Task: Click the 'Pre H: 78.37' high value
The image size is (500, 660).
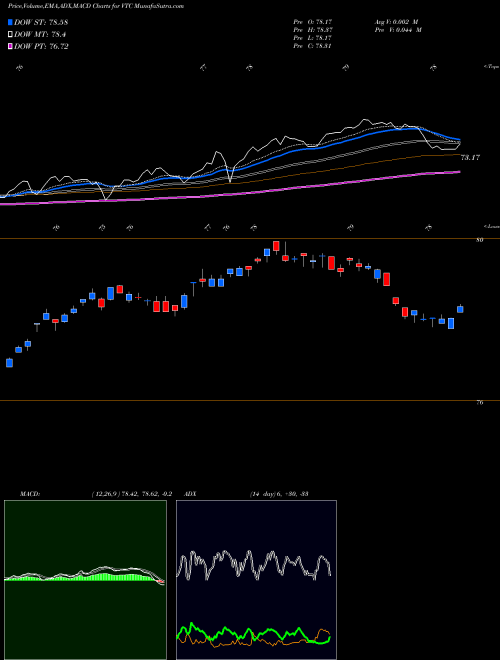Action: point(313,30)
